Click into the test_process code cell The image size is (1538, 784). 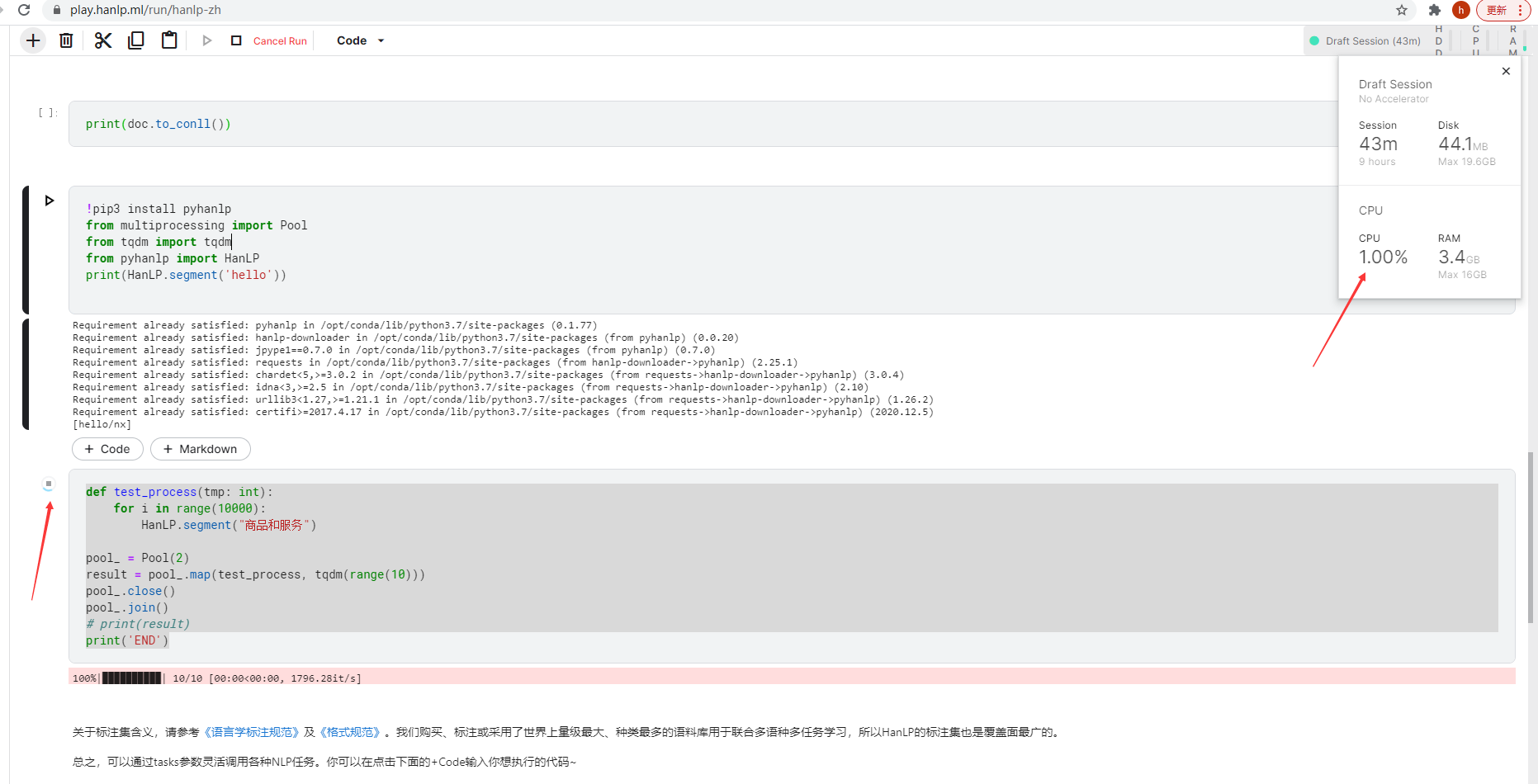(x=792, y=566)
